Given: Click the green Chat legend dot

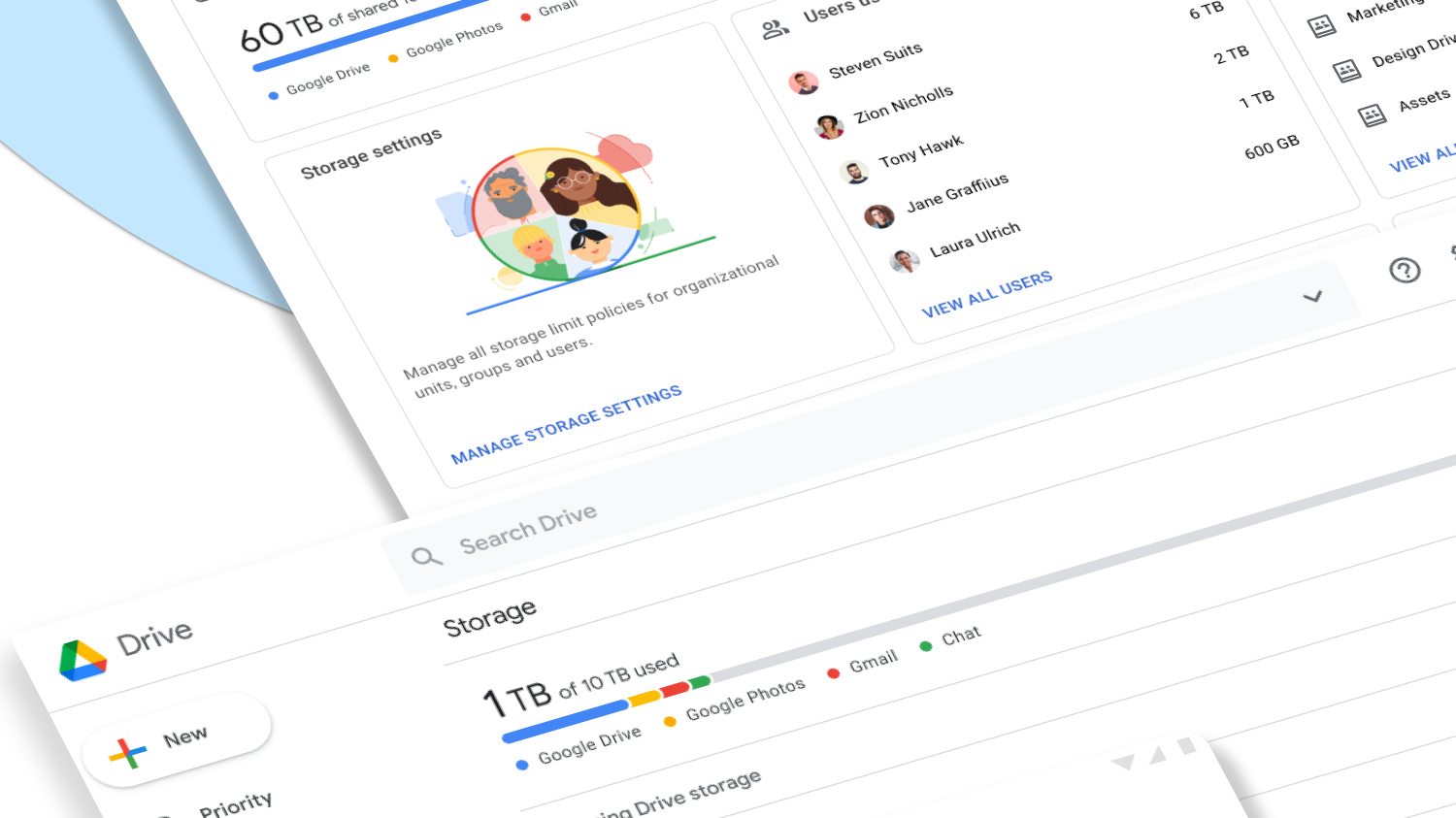Looking at the screenshot, I should pyautogui.click(x=926, y=646).
